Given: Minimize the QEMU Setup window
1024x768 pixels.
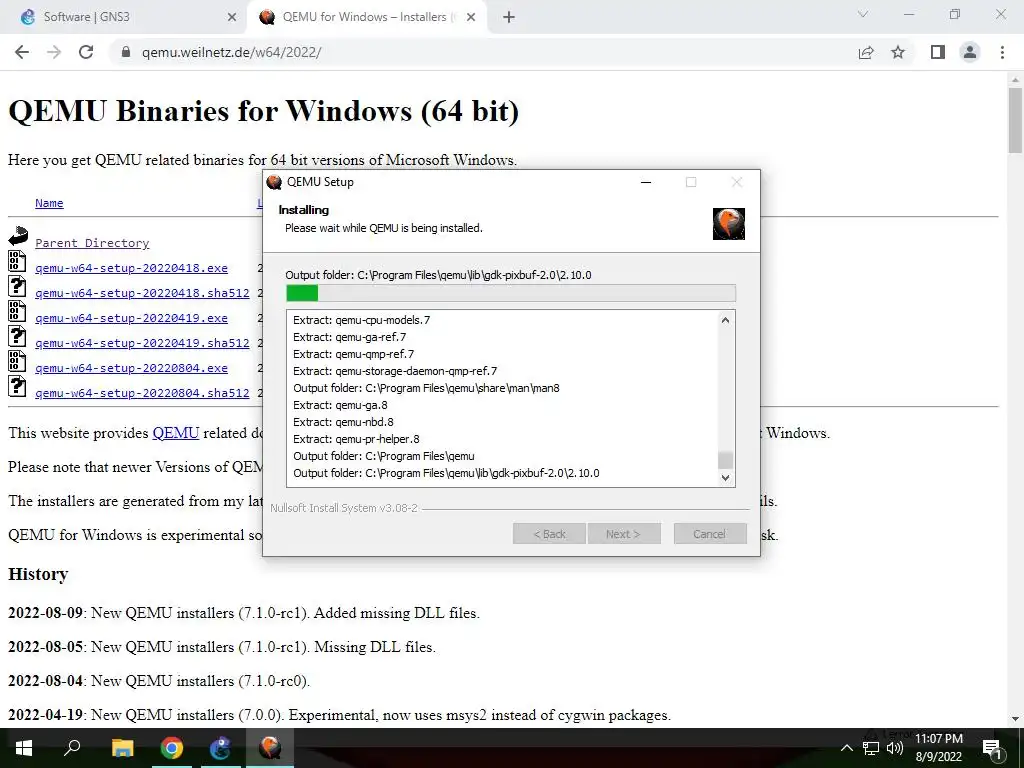Looking at the screenshot, I should (647, 182).
